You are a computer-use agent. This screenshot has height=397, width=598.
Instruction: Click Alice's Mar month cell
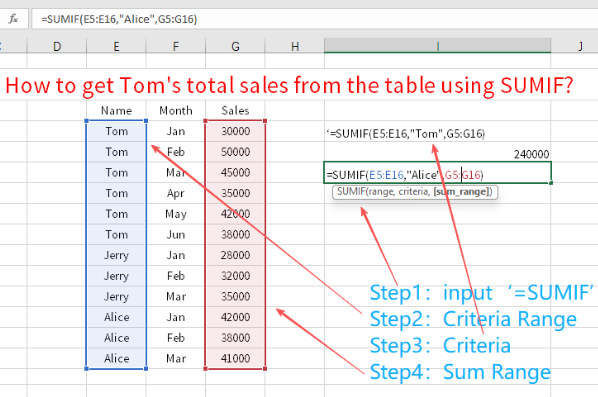(x=175, y=358)
